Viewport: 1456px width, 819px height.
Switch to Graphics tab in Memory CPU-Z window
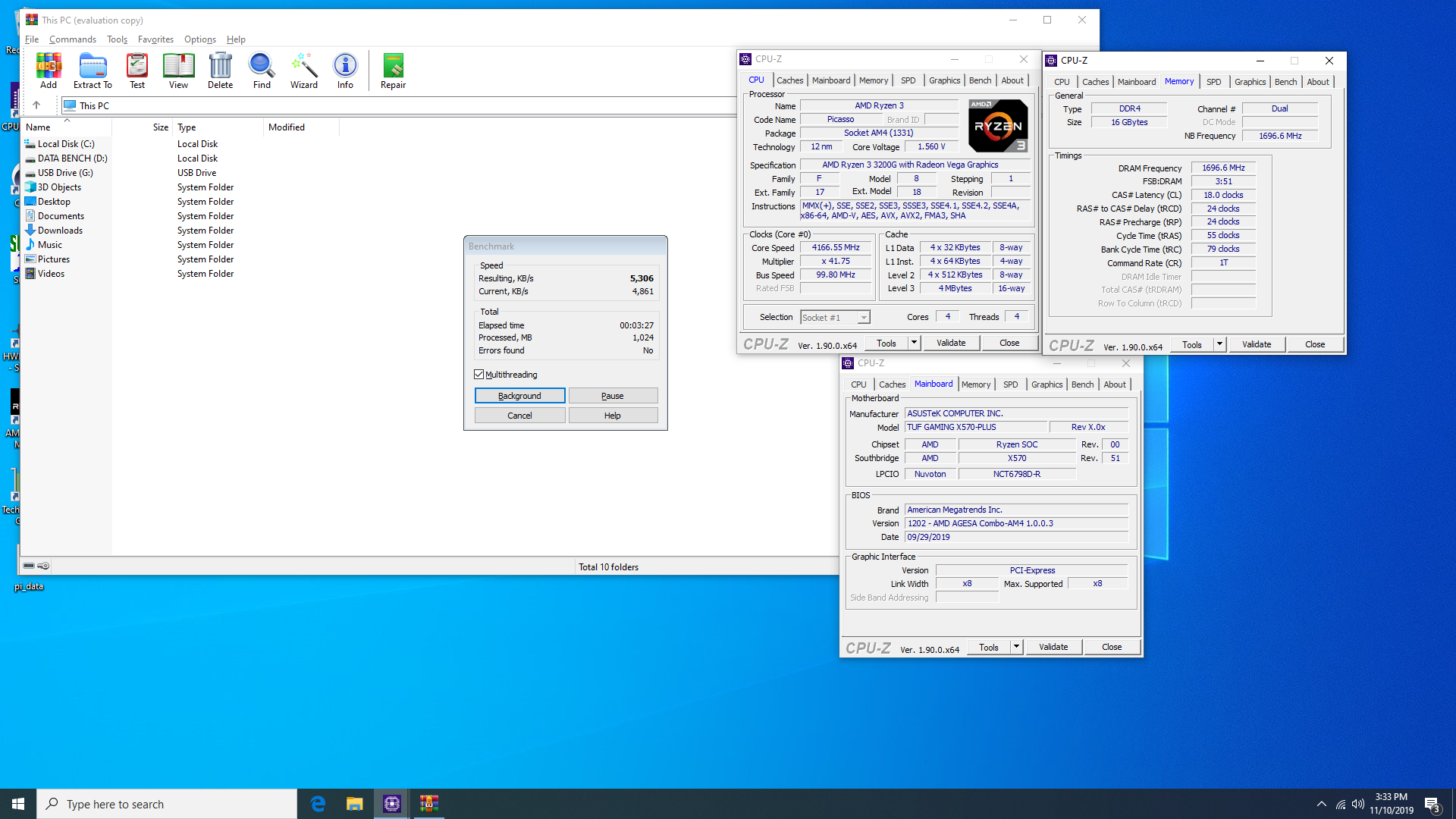pos(1250,82)
